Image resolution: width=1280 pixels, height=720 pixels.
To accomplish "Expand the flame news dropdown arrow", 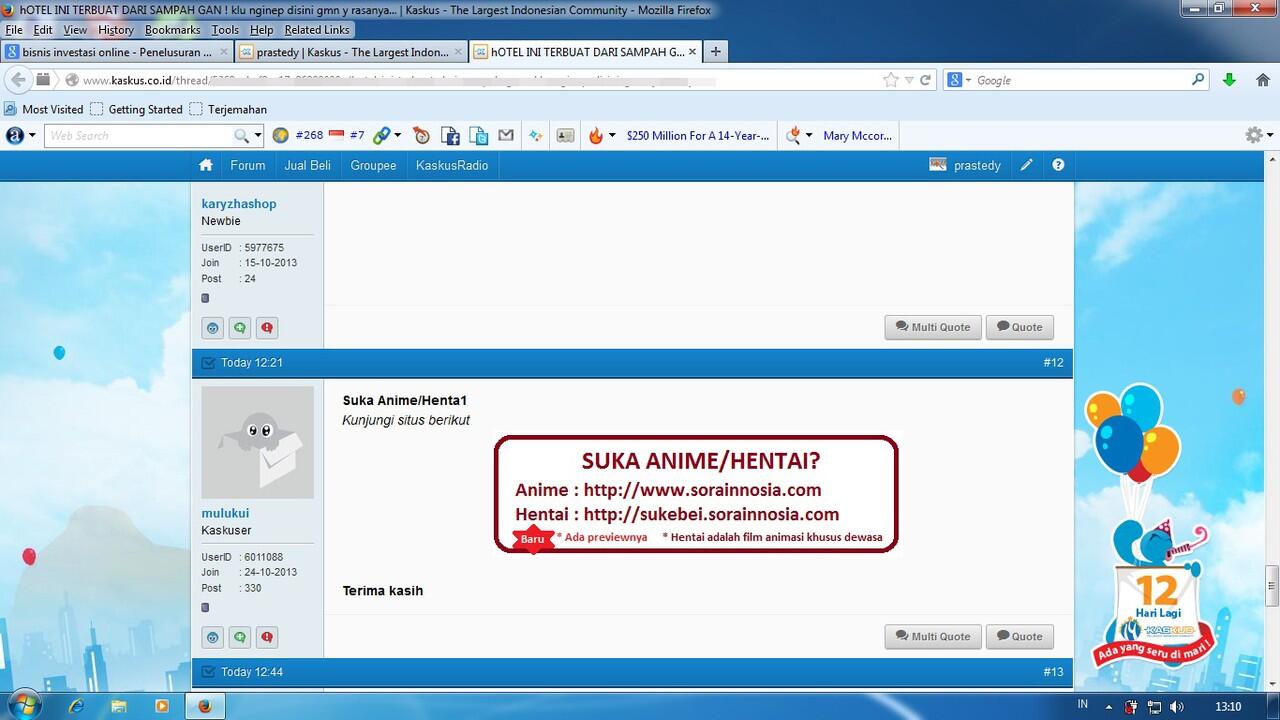I will point(612,135).
